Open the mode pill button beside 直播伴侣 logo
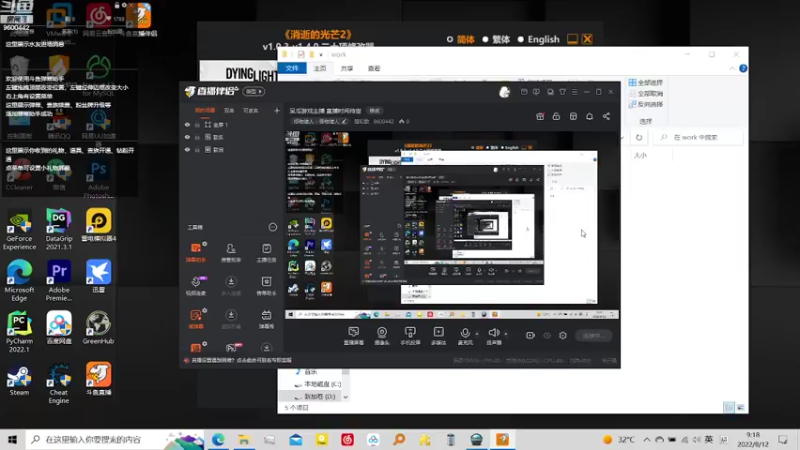 [254, 92]
